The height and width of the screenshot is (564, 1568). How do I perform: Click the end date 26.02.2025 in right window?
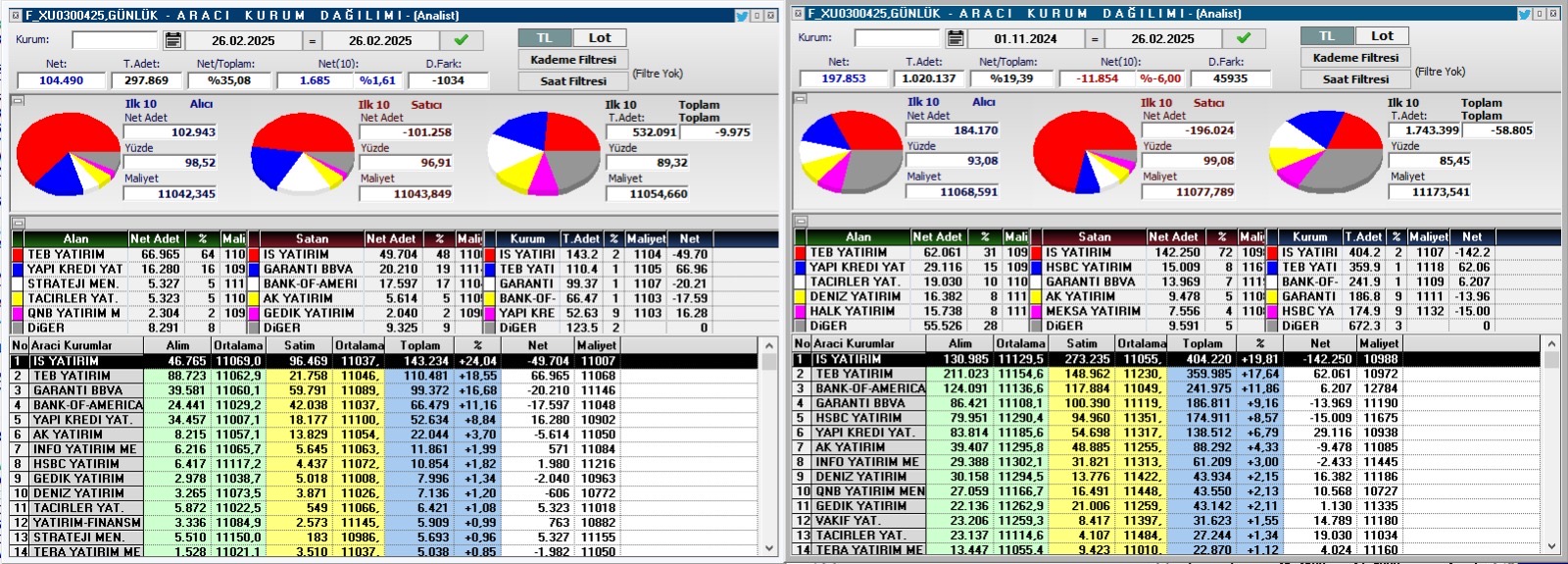[x=1162, y=39]
